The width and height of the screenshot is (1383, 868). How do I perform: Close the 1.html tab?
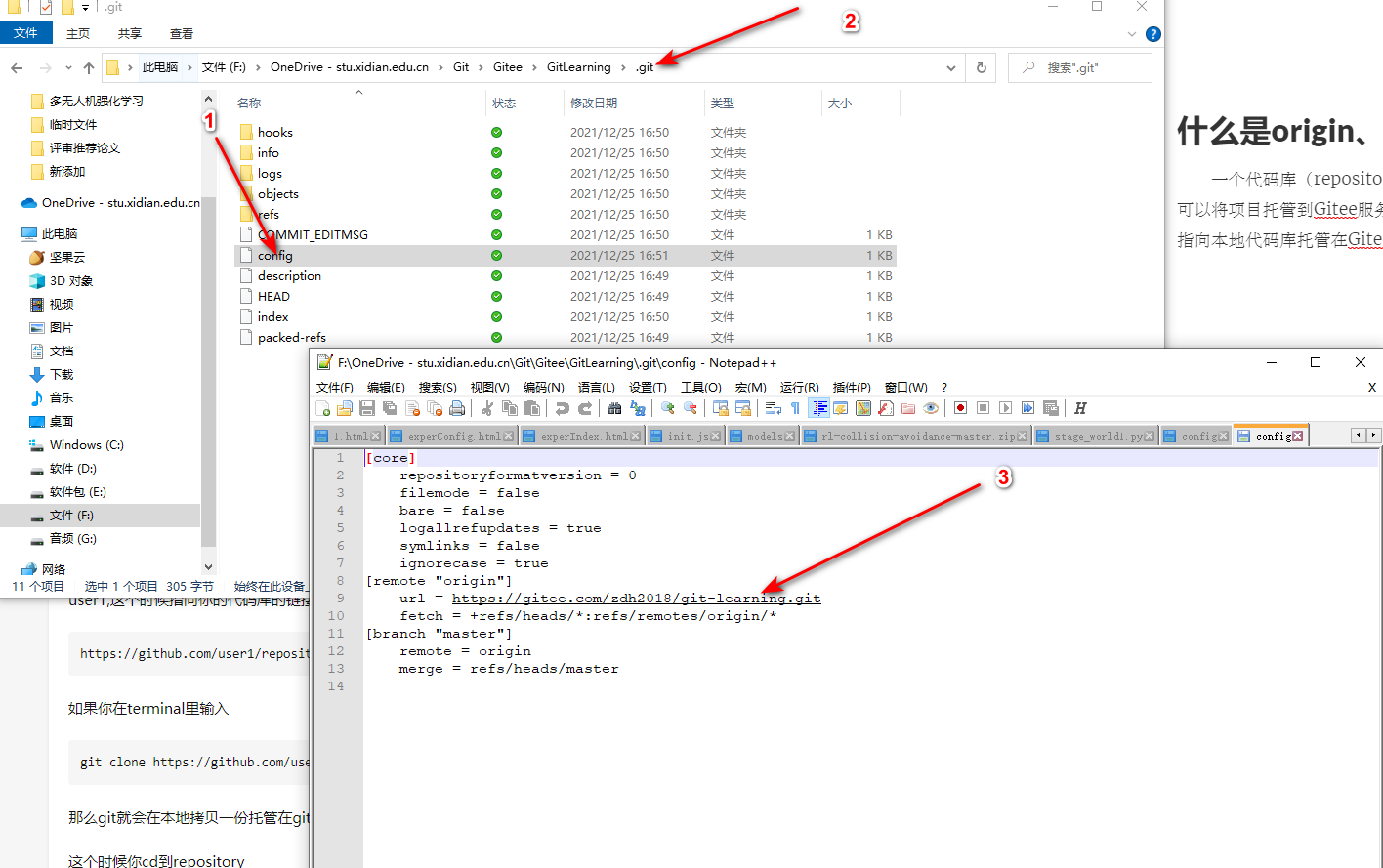[375, 436]
